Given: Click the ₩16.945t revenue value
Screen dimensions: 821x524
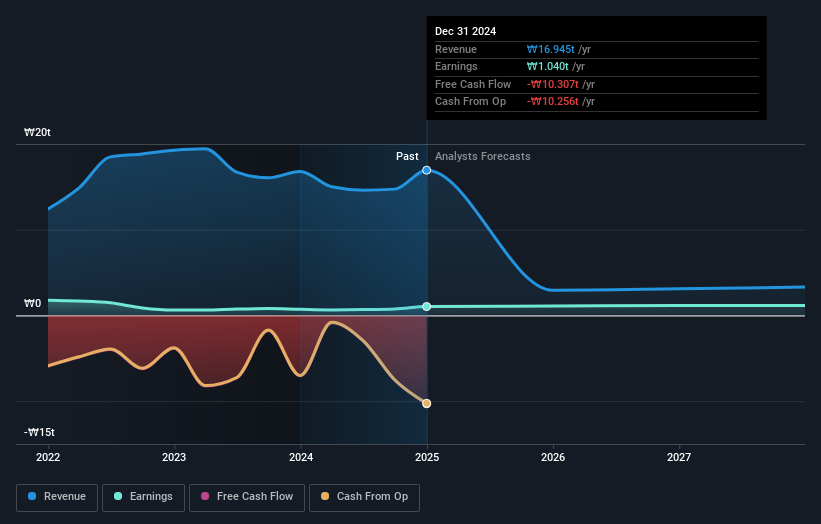Looking at the screenshot, I should pyautogui.click(x=550, y=49).
